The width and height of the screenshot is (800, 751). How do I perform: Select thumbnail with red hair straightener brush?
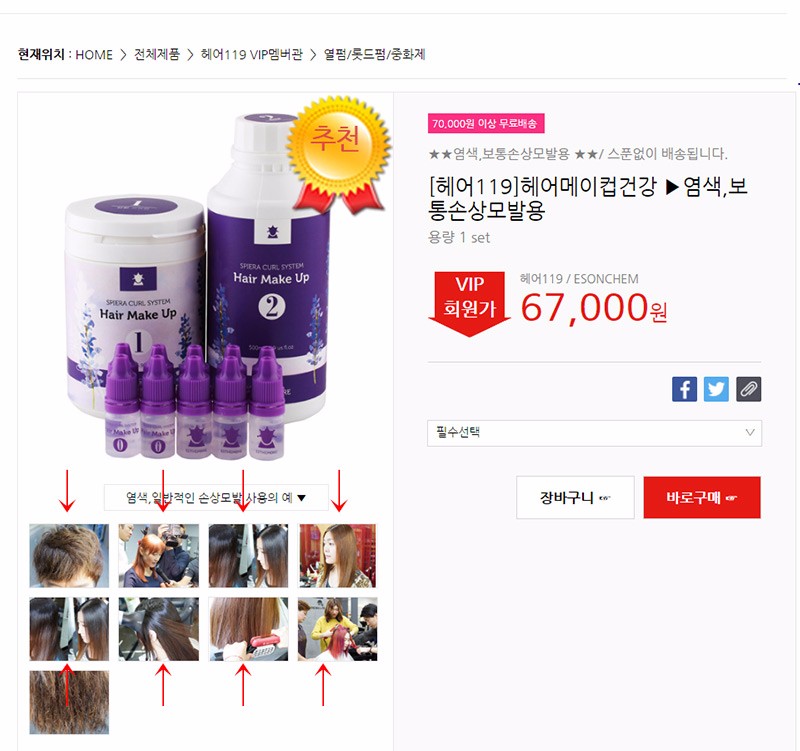coord(248,629)
